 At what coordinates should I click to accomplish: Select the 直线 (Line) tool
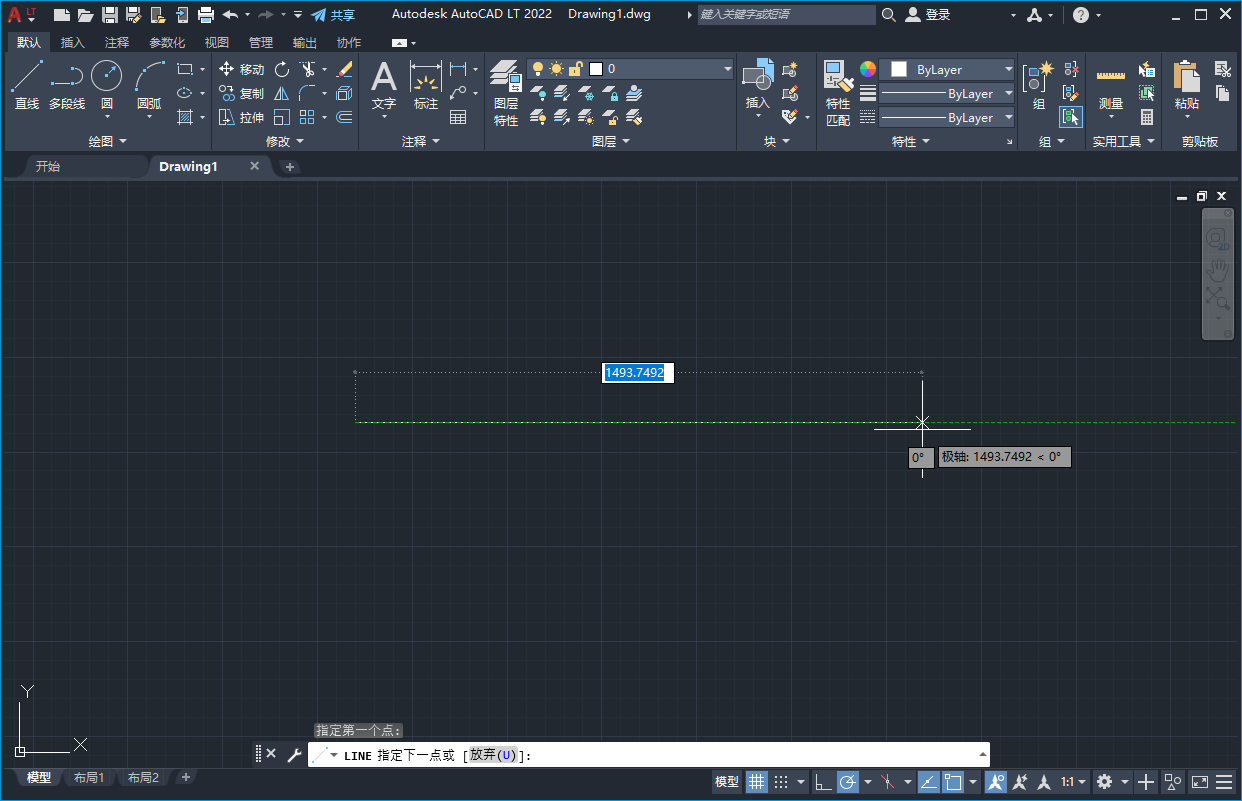tap(26, 82)
